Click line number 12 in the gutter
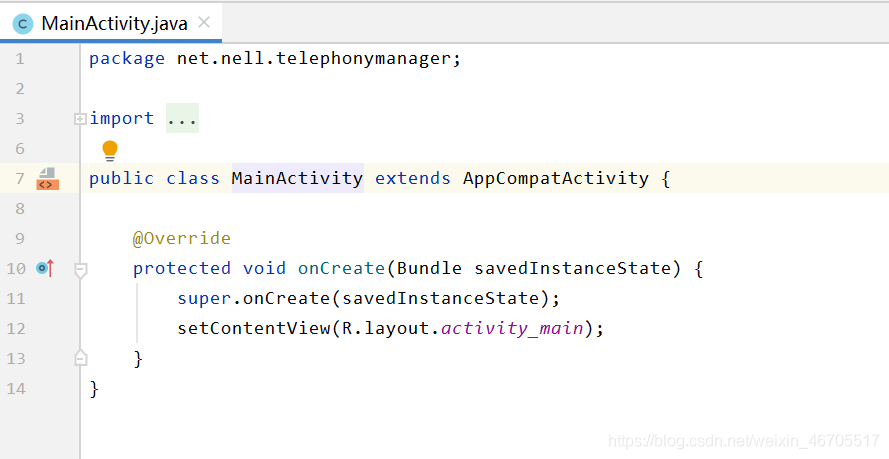 [16, 329]
